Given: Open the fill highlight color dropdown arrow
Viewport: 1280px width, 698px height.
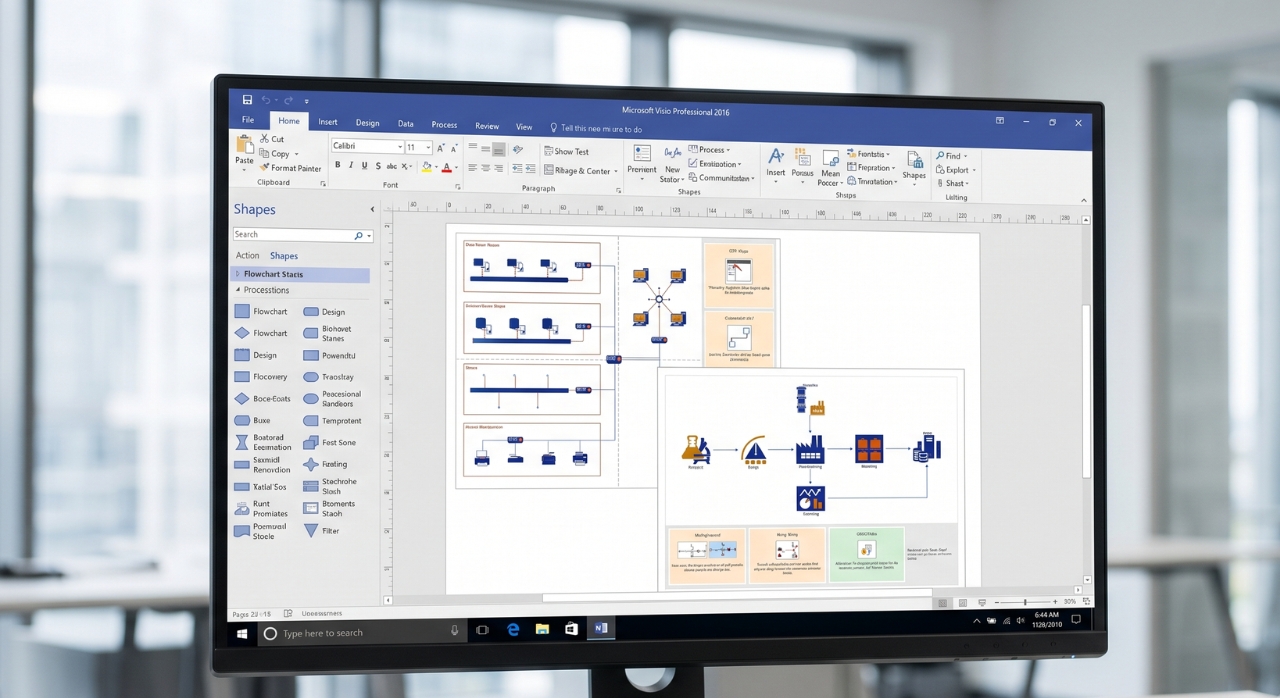Looking at the screenshot, I should (436, 166).
